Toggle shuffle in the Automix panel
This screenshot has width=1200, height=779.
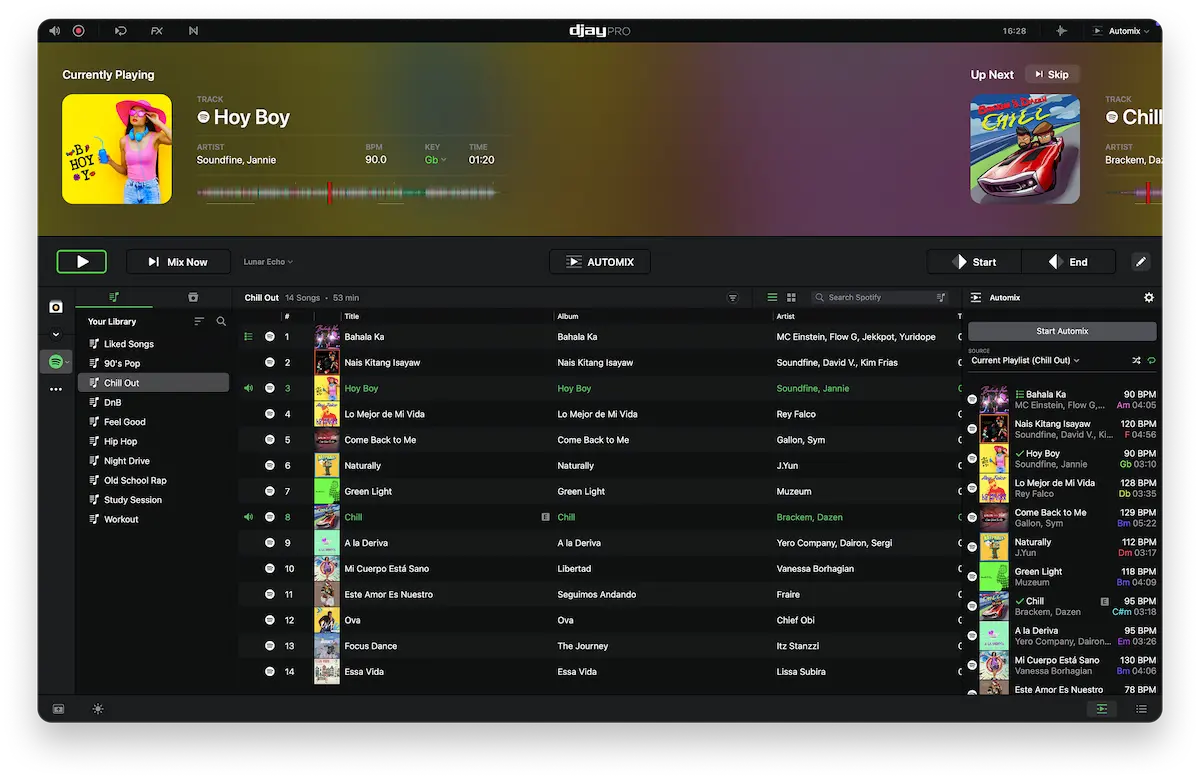tap(1136, 360)
